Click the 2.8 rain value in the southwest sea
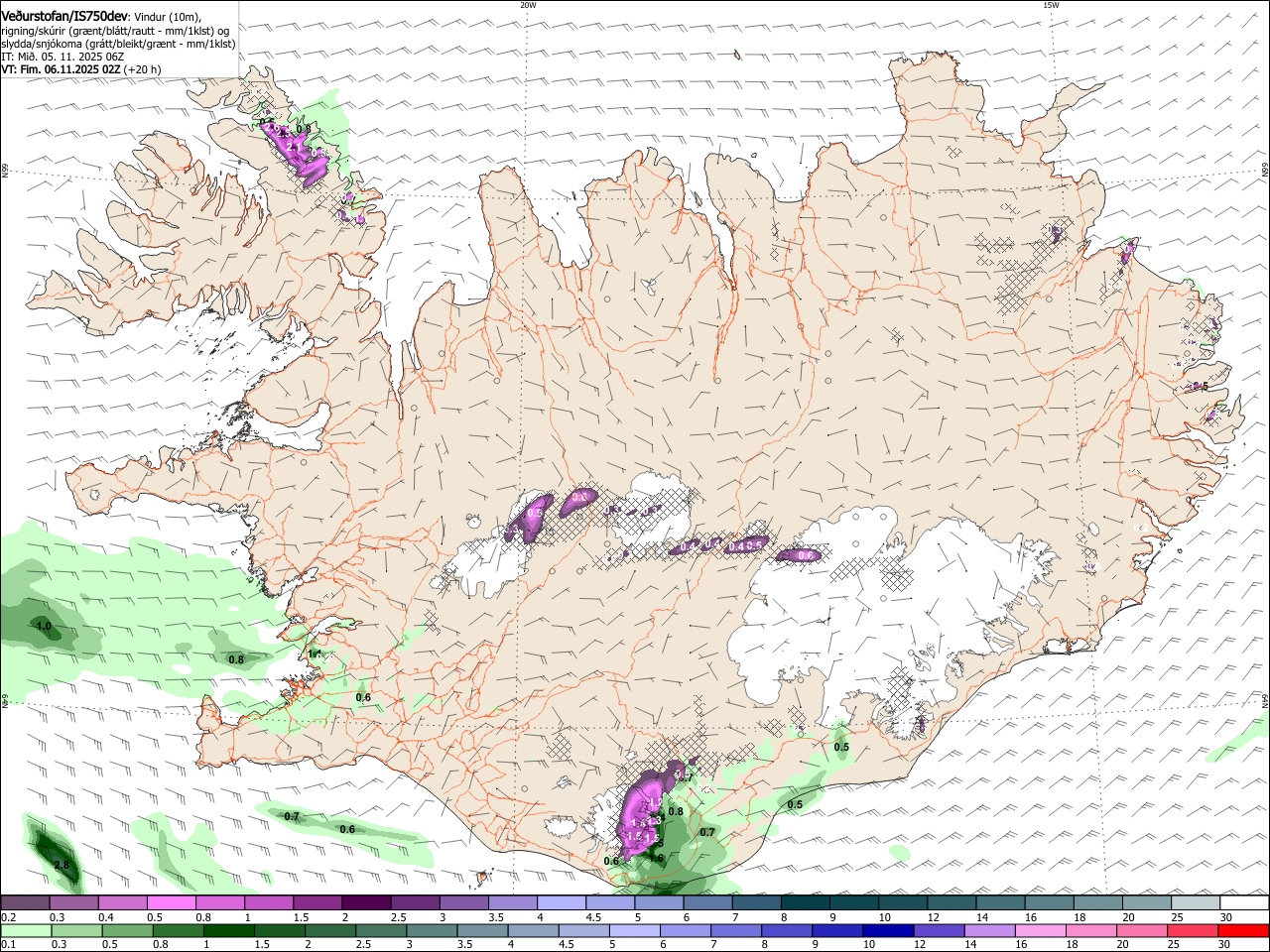The height and width of the screenshot is (952, 1270). point(62,866)
